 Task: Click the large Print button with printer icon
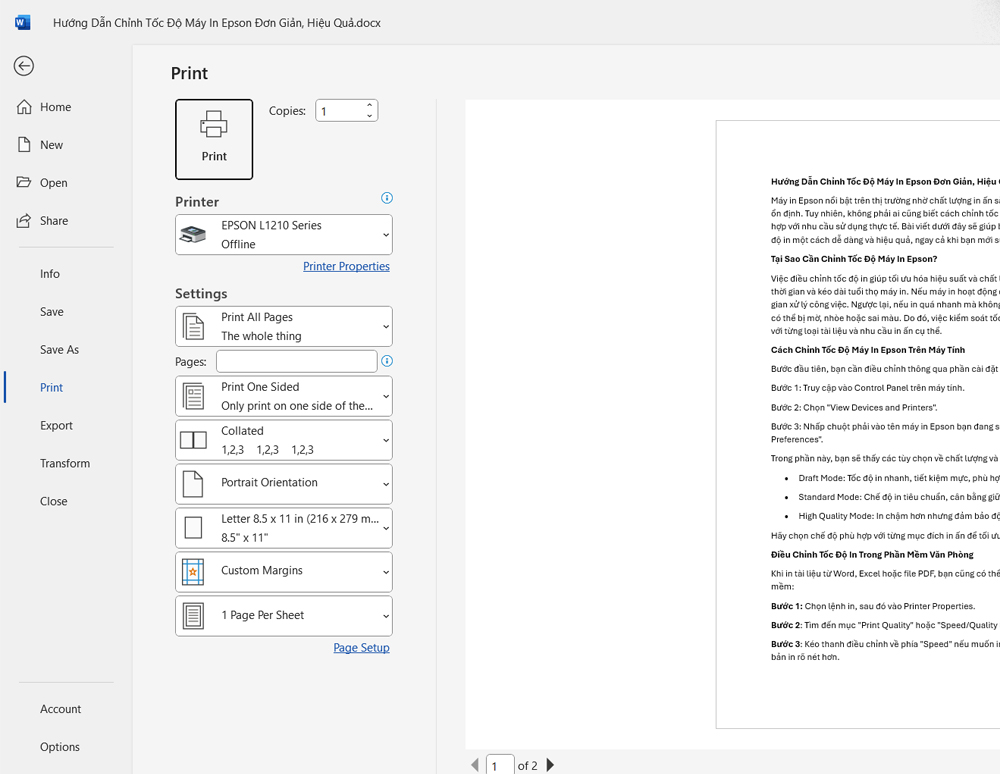[214, 139]
